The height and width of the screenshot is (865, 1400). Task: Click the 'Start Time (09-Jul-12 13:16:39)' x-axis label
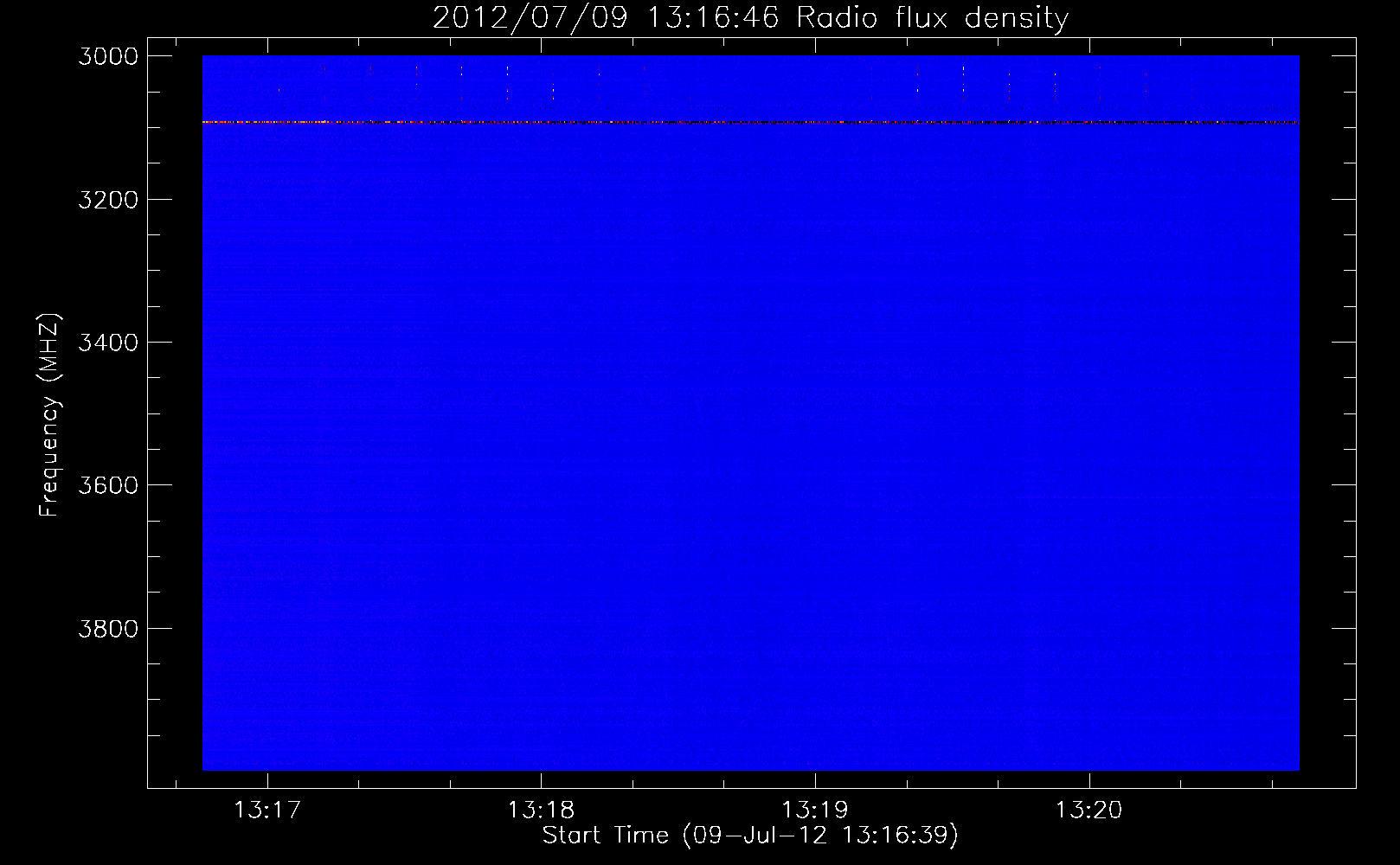(x=750, y=836)
